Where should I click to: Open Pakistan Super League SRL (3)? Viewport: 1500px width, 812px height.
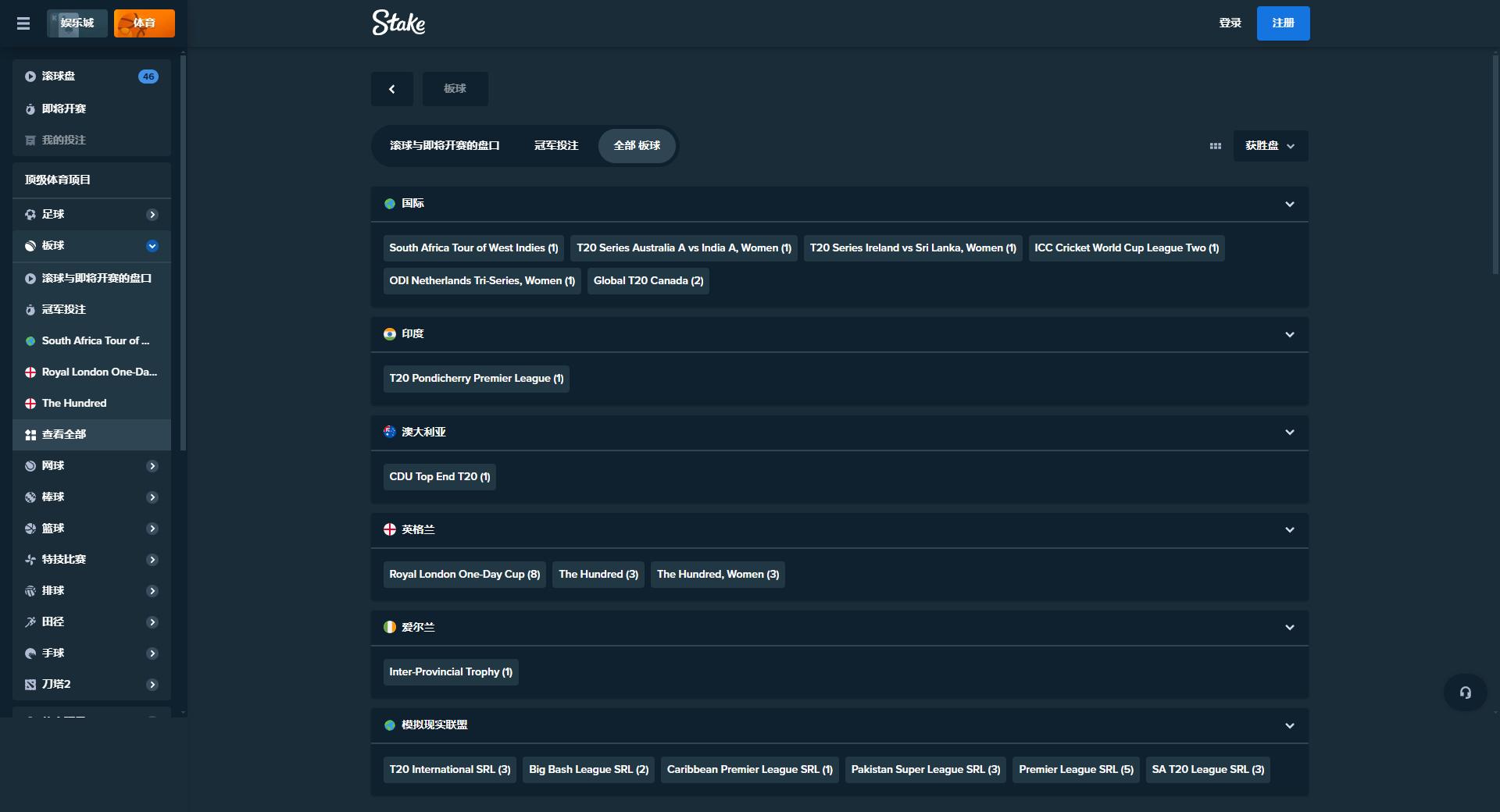(926, 770)
